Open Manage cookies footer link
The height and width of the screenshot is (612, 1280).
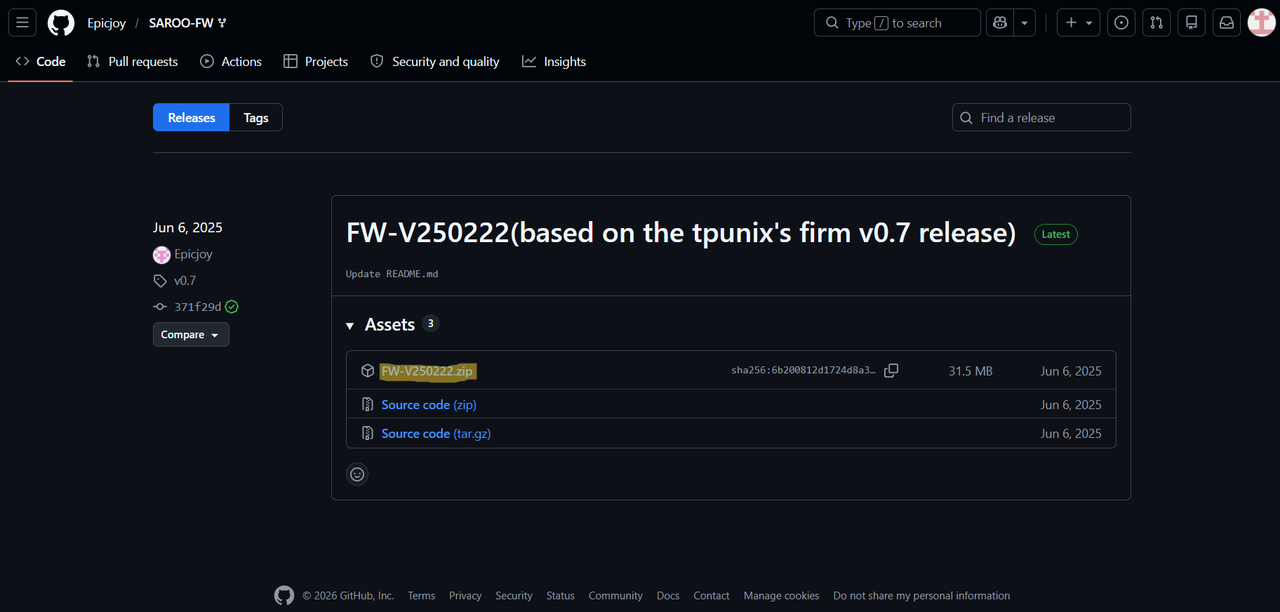781,596
